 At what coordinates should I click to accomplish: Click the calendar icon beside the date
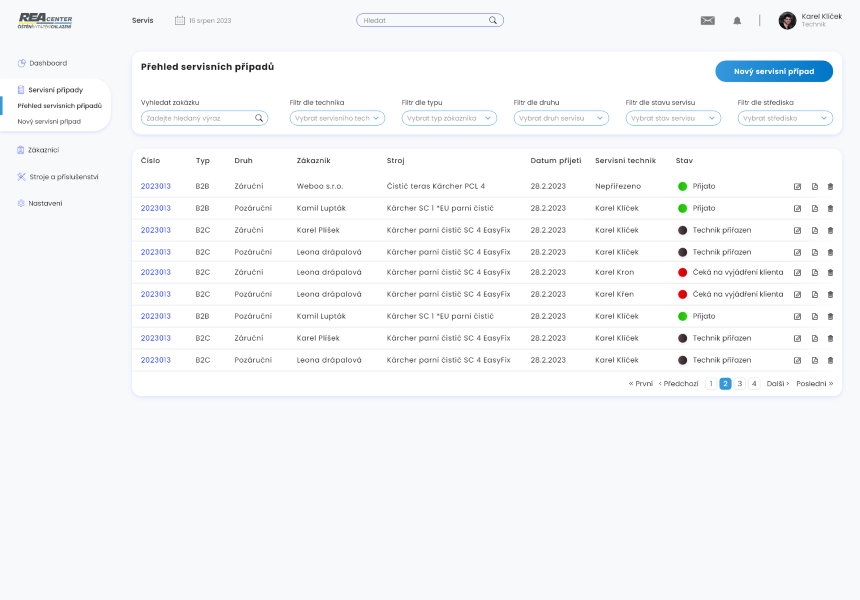click(x=180, y=20)
